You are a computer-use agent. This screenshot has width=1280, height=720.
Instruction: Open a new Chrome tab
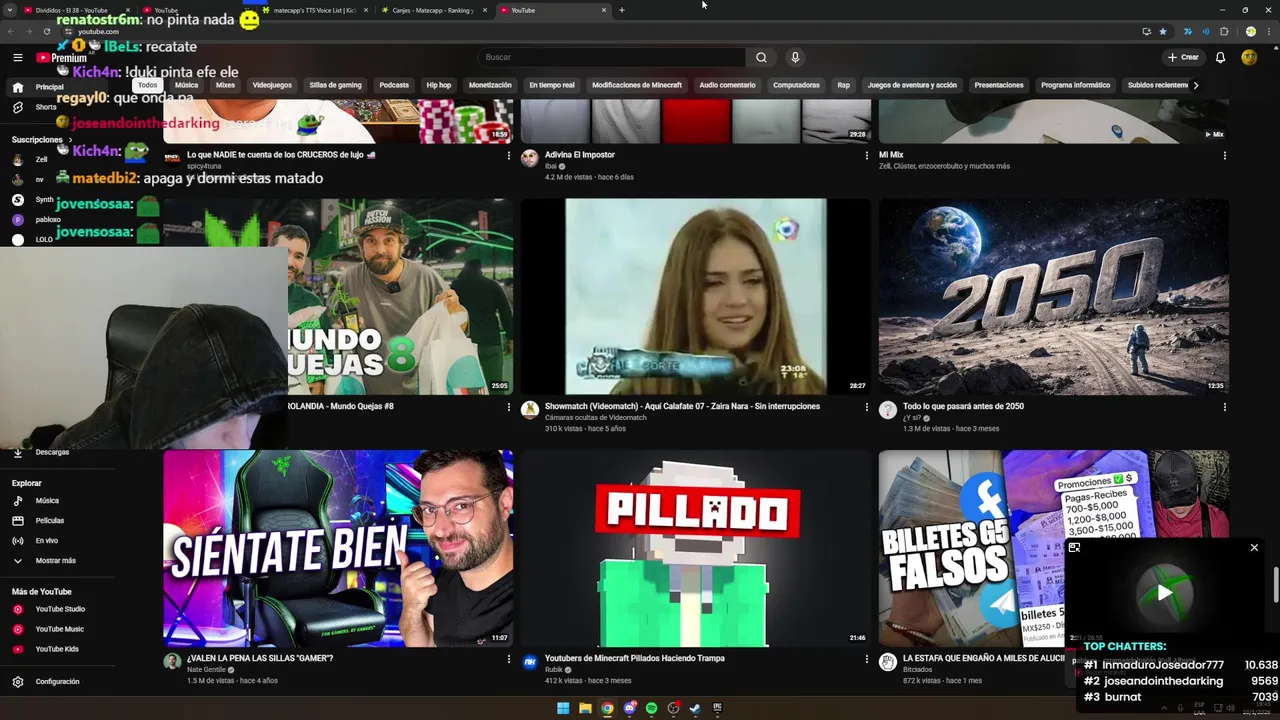coord(621,10)
